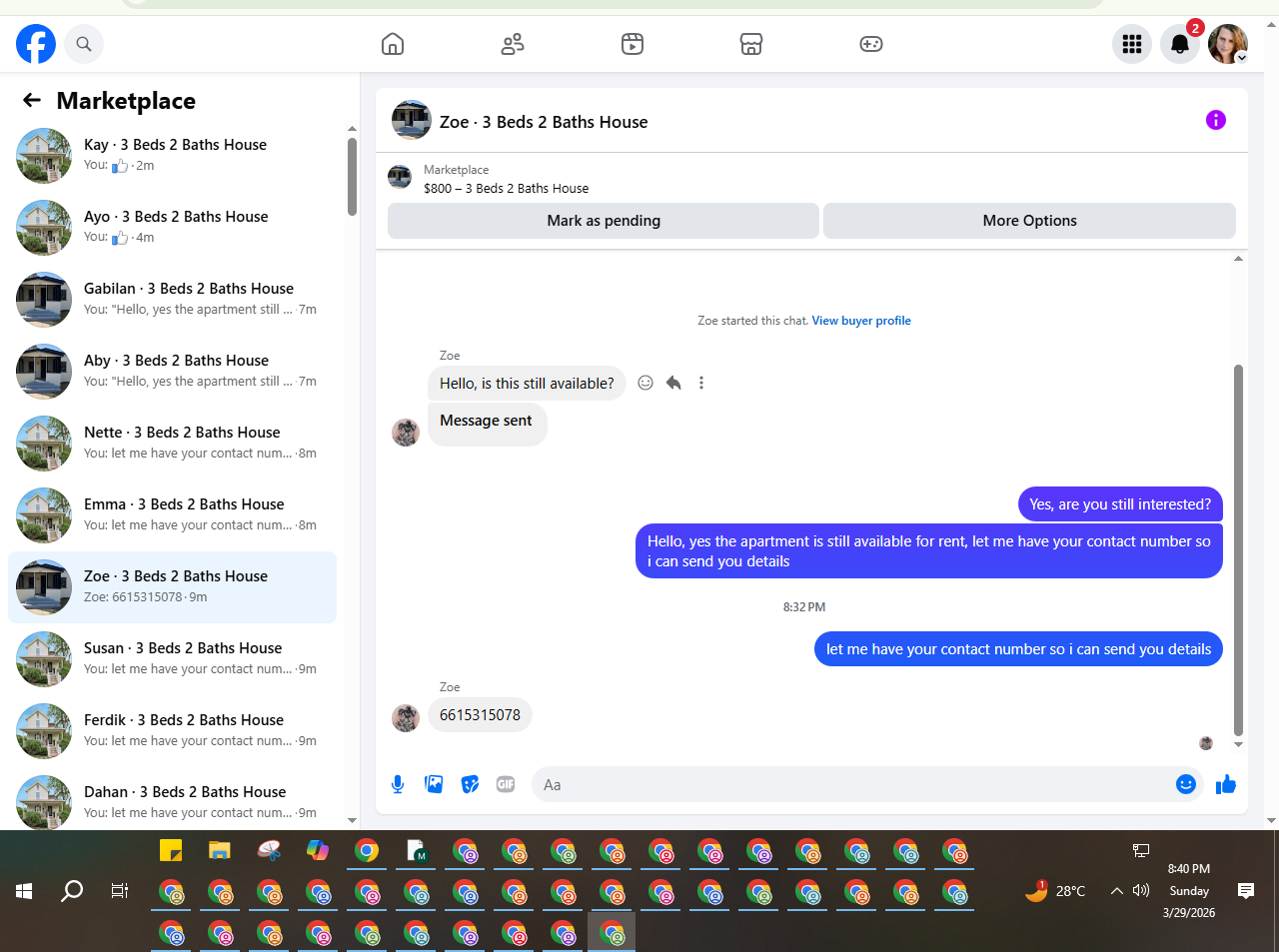Viewport: 1279px width, 952px height.
Task: Click the Mark as pending button
Action: point(604,221)
